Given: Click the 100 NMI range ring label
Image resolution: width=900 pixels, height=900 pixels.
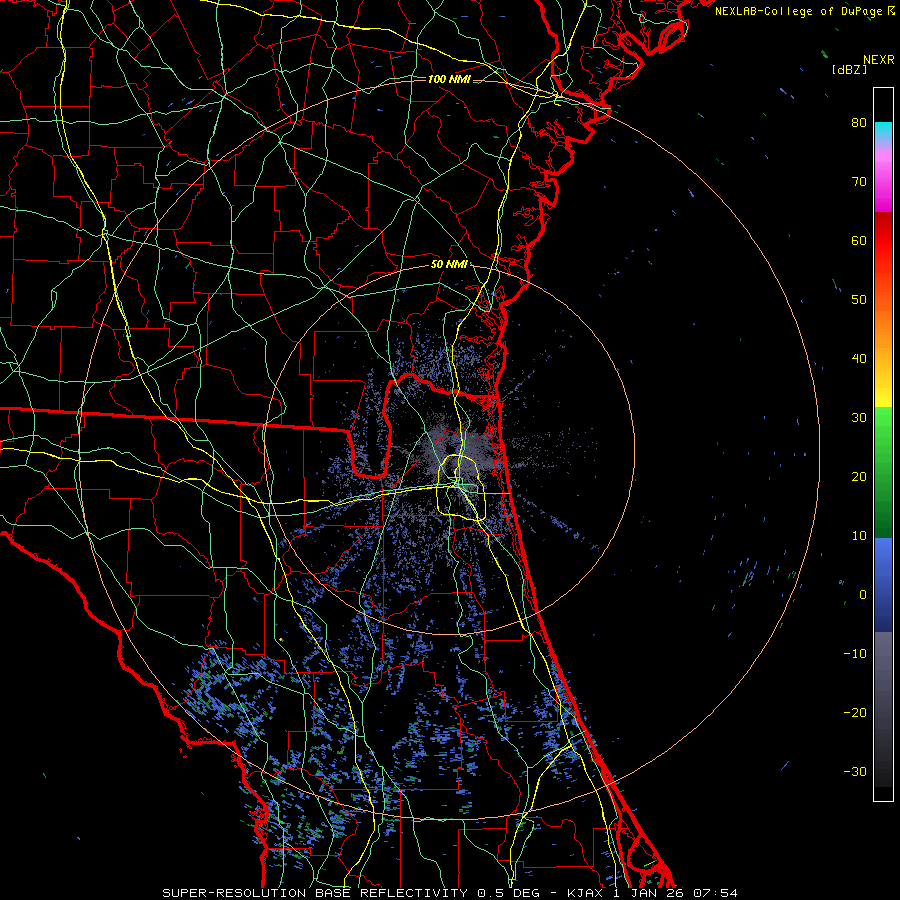Looking at the screenshot, I should point(449,79).
